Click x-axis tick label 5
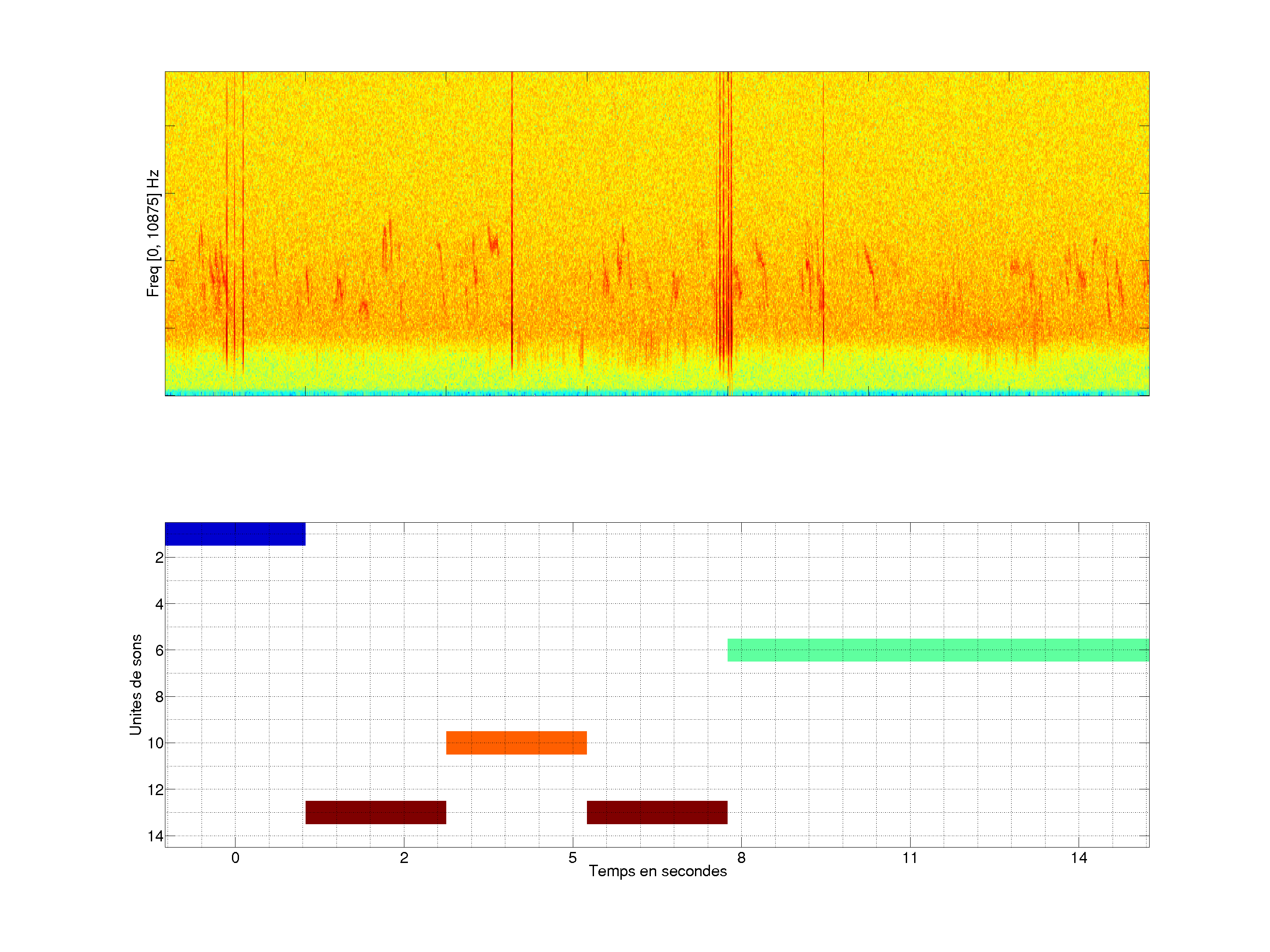The height and width of the screenshot is (952, 1270). pos(572,858)
